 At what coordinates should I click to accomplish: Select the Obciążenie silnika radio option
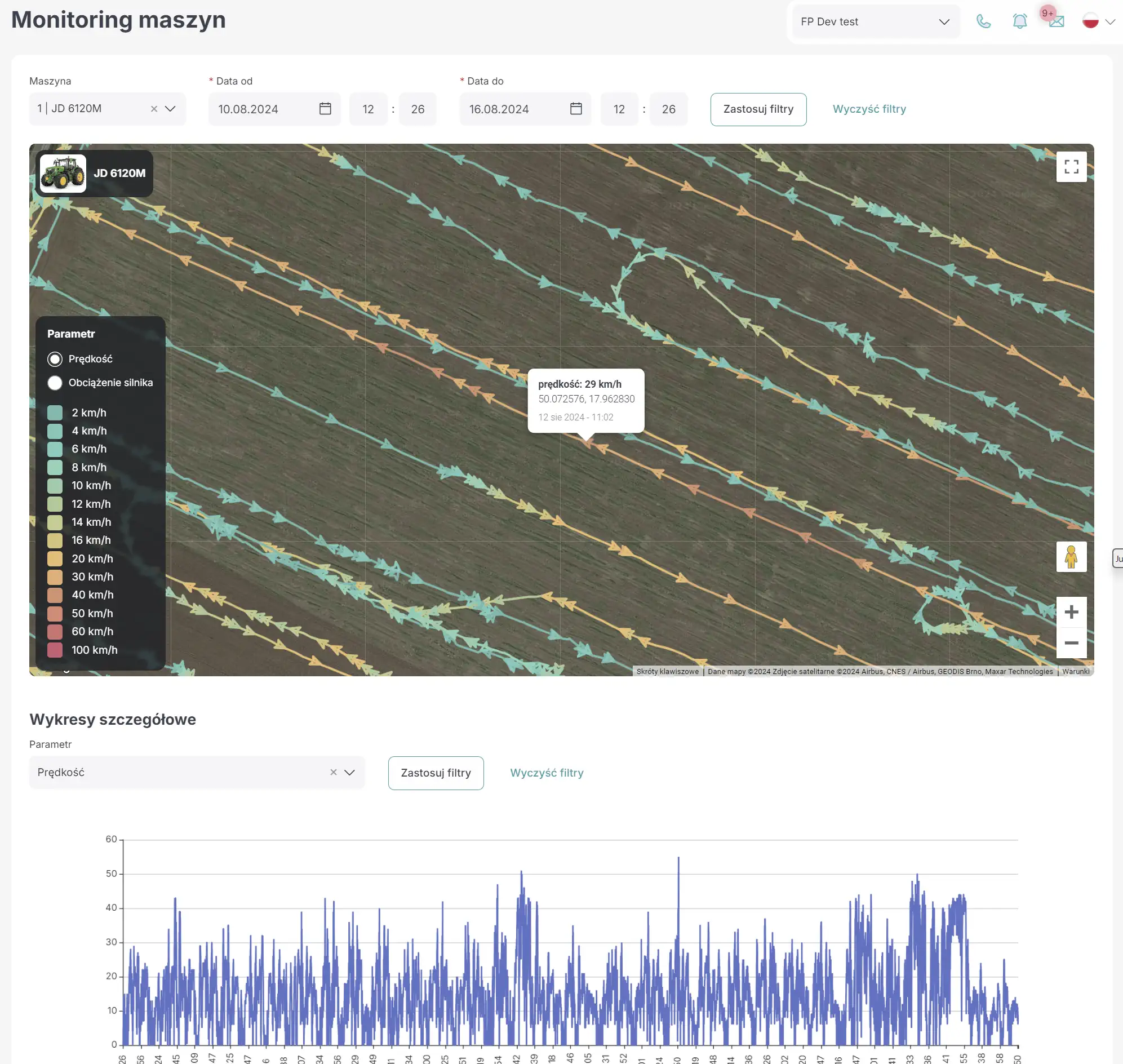55,383
